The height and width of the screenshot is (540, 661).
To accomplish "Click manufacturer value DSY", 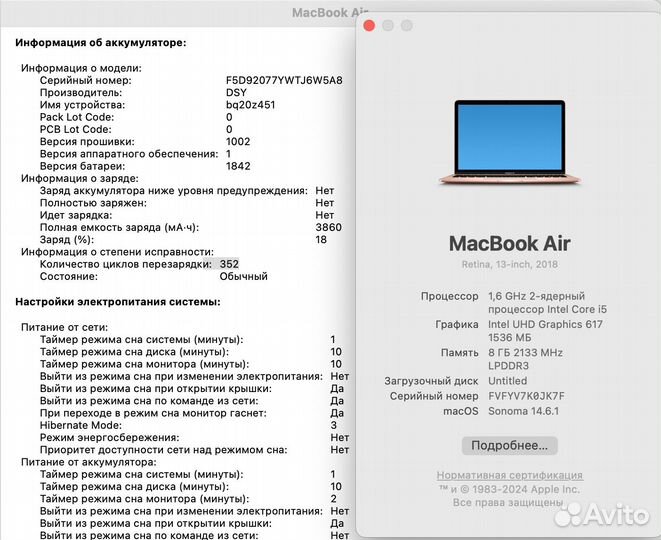I will [x=236, y=93].
